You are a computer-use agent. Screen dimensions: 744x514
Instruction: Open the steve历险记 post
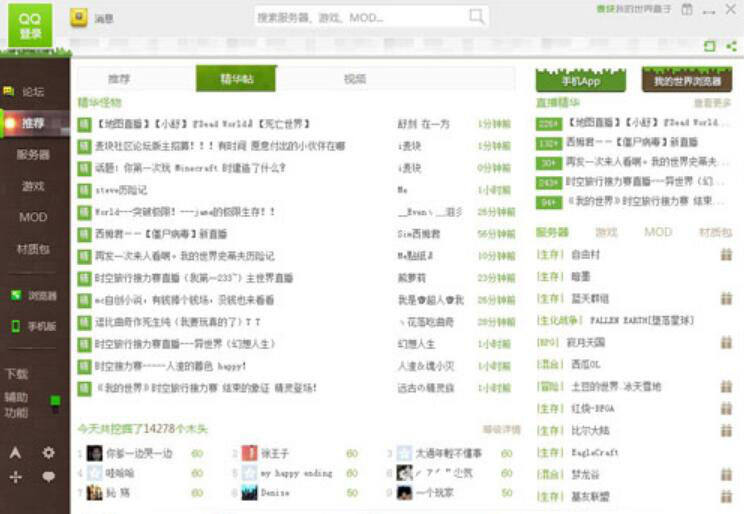click(121, 190)
